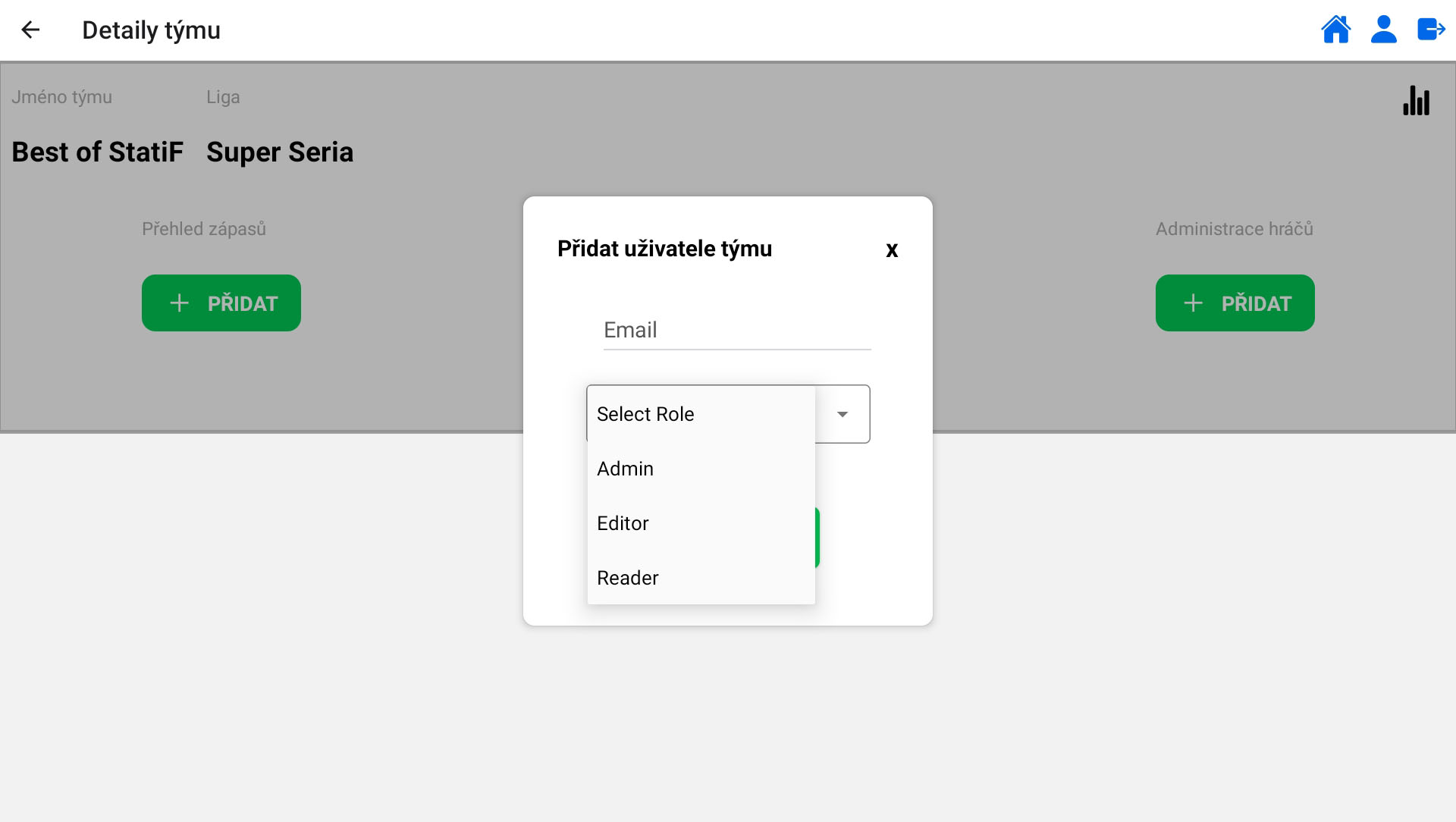1456x822 pixels.
Task: Go back using the arrow icon
Action: click(x=30, y=30)
